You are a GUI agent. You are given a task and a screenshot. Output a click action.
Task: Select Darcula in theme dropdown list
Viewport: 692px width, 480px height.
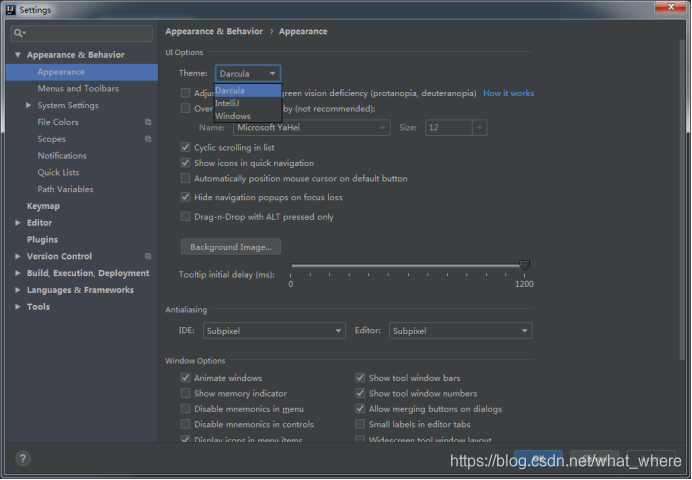point(248,90)
